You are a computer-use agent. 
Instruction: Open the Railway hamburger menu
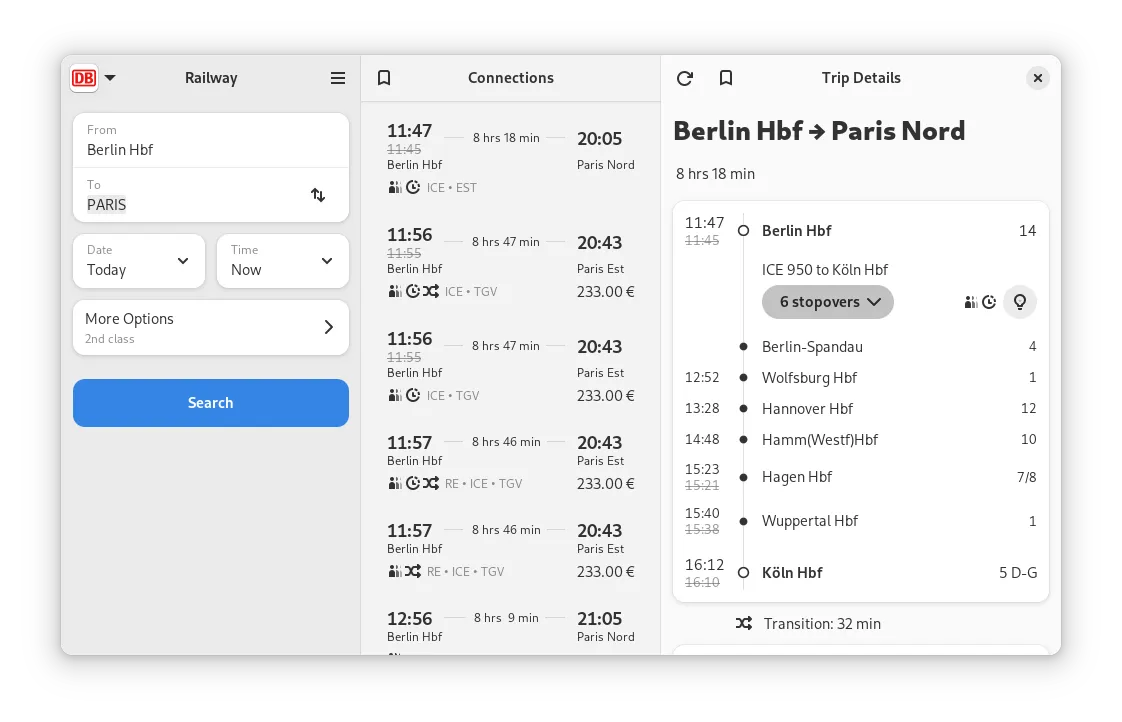tap(338, 78)
